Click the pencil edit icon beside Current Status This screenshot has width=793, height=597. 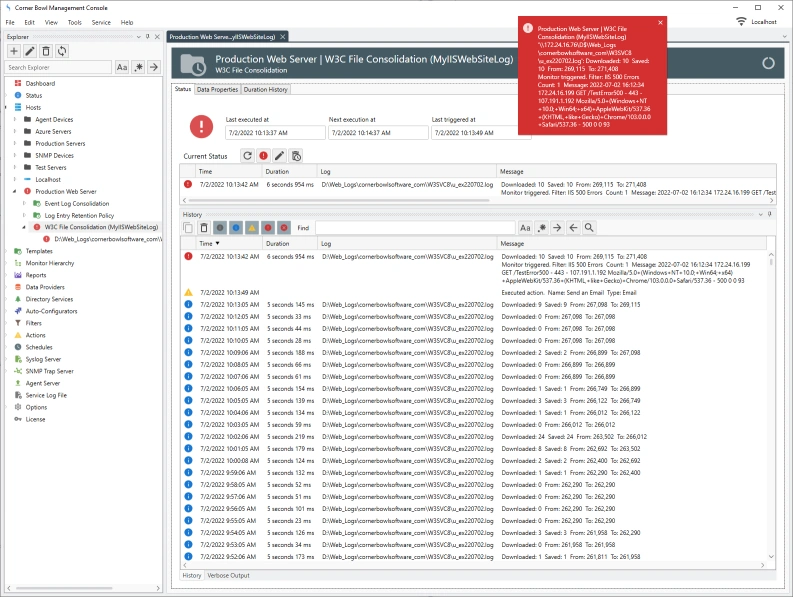(x=280, y=156)
